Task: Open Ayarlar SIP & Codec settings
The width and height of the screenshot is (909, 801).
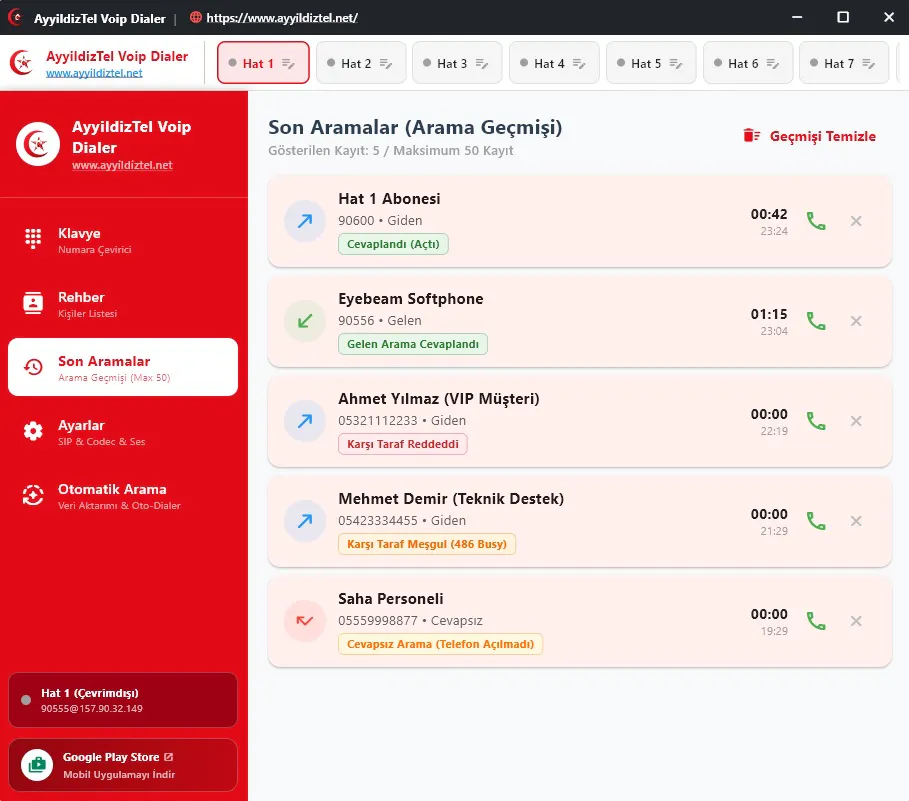Action: 123,432
